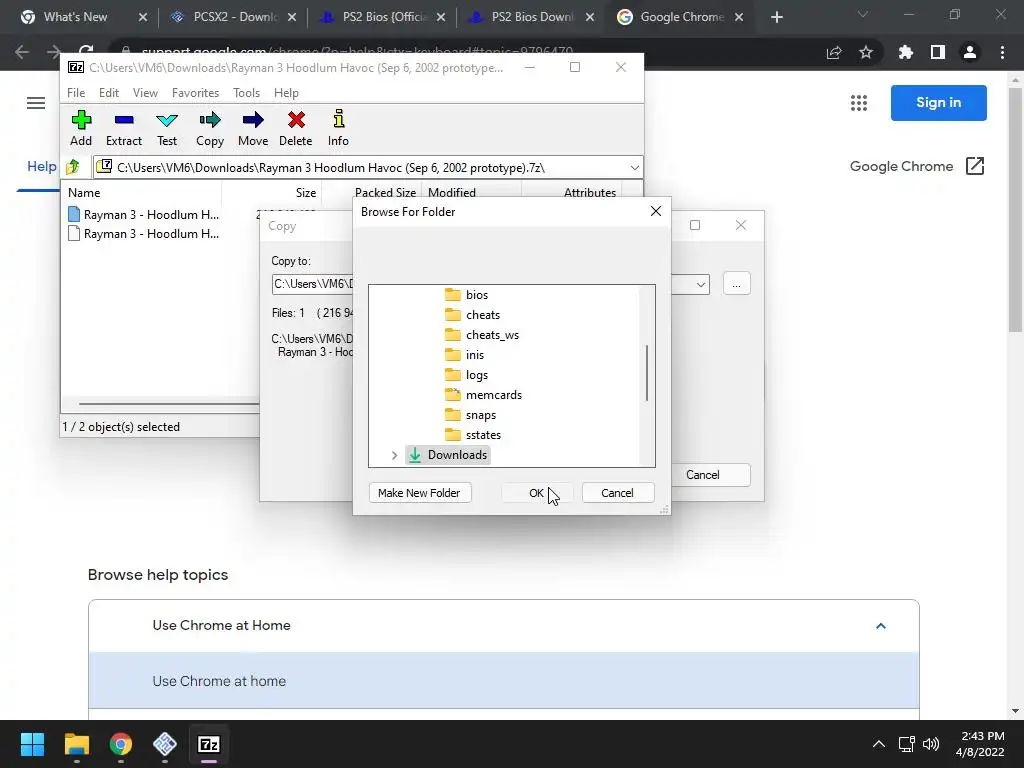Click the share page icon in Chrome
The height and width of the screenshot is (768, 1024).
click(x=834, y=52)
